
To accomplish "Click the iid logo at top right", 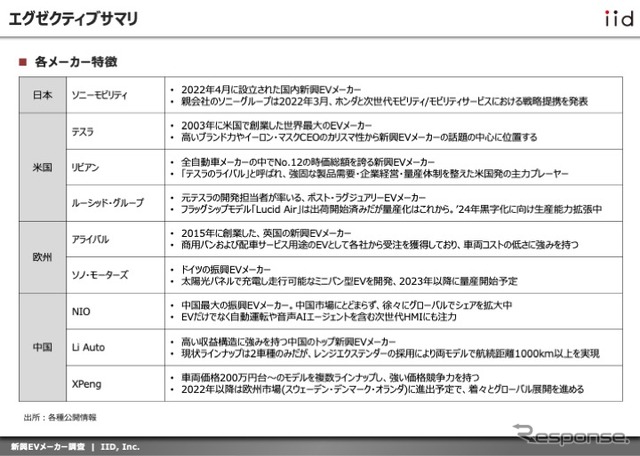I will [x=619, y=18].
